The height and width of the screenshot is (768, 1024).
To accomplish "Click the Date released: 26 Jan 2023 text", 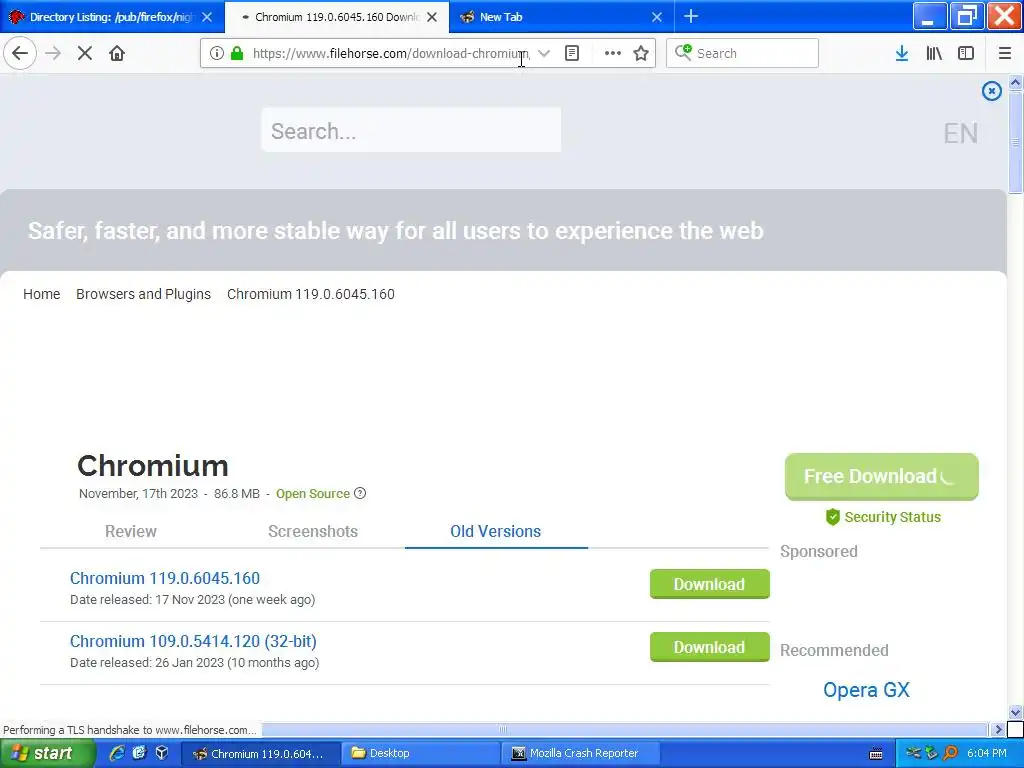I will pyautogui.click(x=195, y=663).
